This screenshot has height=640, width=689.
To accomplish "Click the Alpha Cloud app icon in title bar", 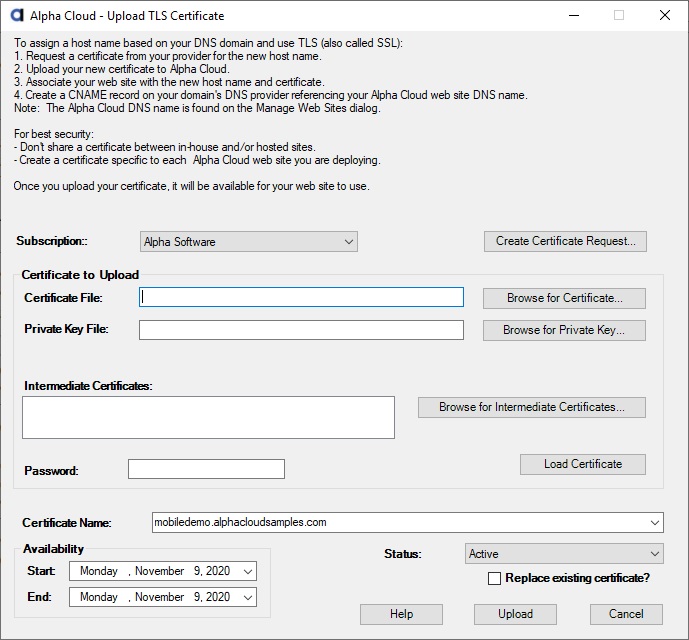I will pyautogui.click(x=17, y=15).
